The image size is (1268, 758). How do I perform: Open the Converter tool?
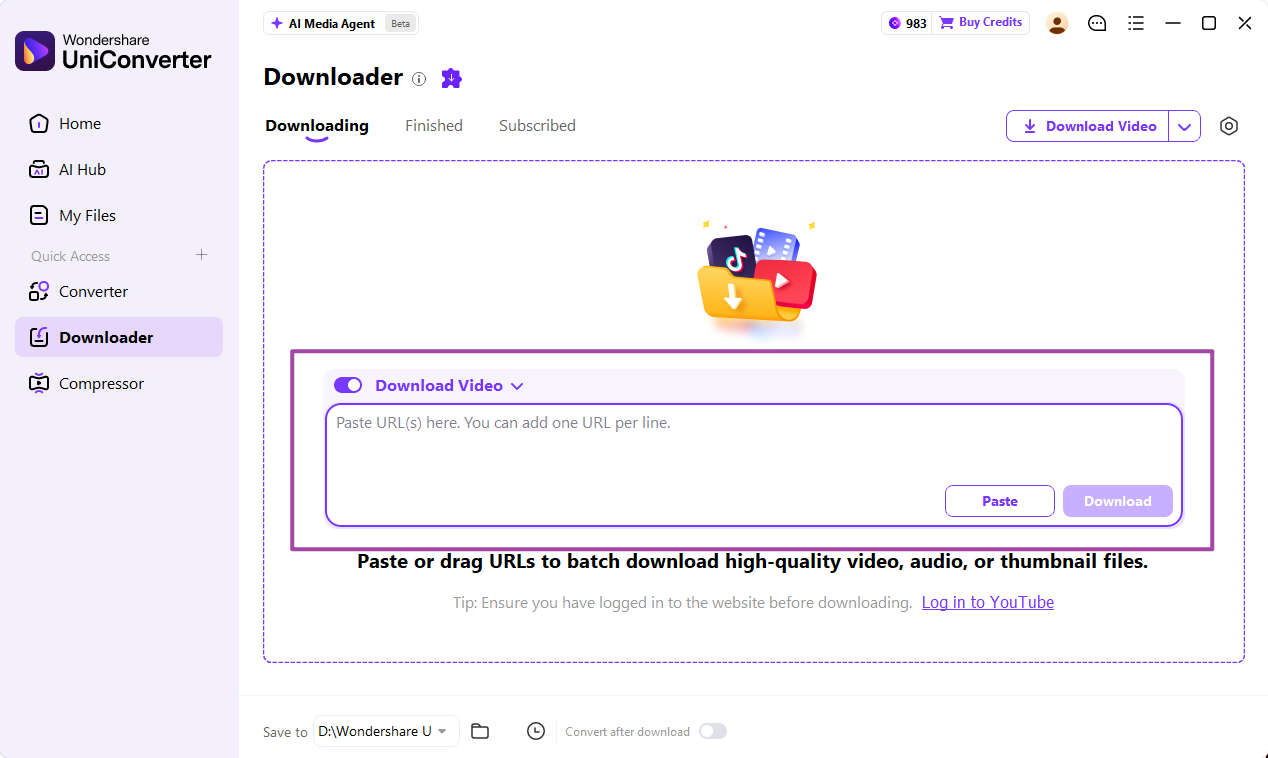[x=119, y=292]
